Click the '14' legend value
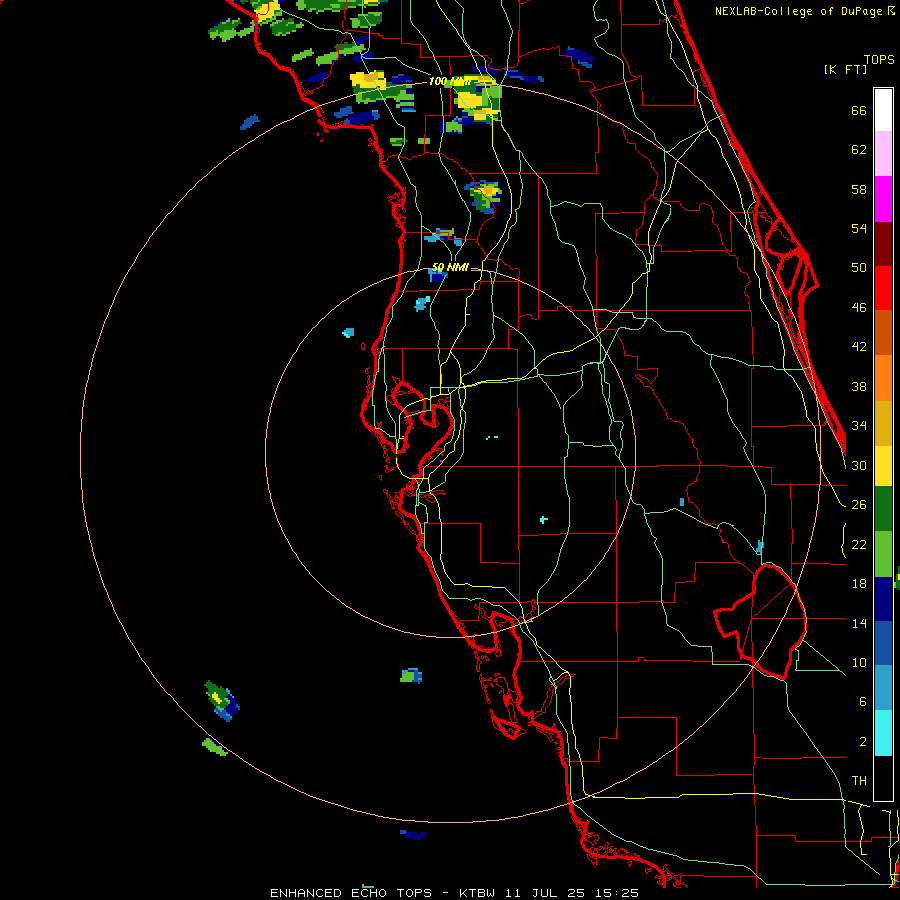Image resolution: width=900 pixels, height=900 pixels. point(859,623)
